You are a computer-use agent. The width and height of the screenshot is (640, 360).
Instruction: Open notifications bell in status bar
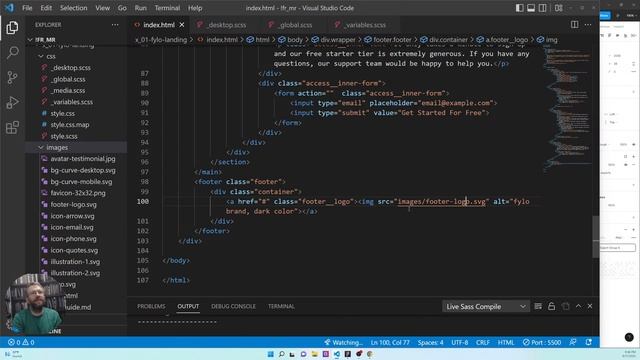click(589, 342)
